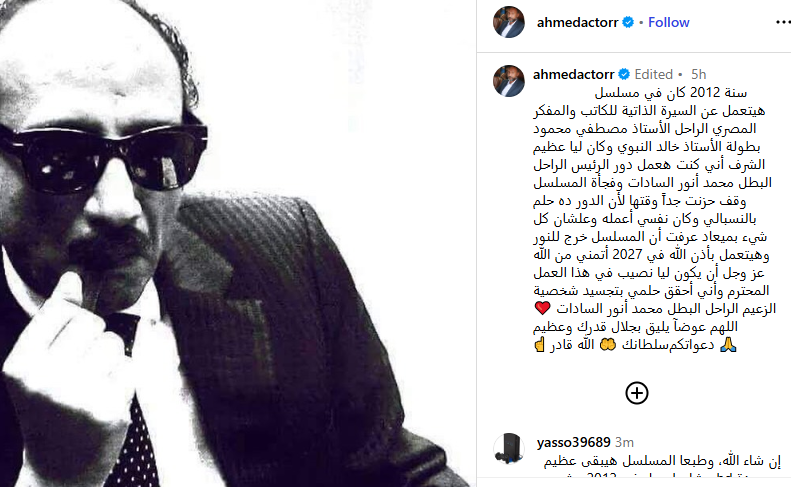Click the caption author's avatar
The width and height of the screenshot is (791, 487).
(508, 81)
